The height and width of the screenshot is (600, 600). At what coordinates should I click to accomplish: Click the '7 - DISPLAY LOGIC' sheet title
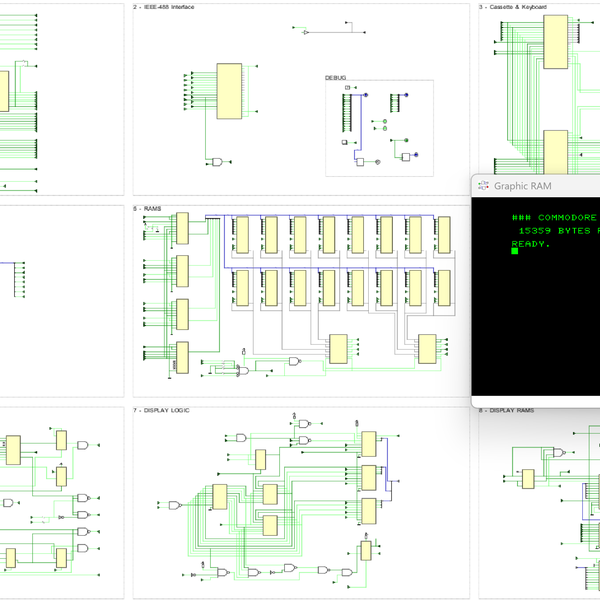(x=163, y=410)
